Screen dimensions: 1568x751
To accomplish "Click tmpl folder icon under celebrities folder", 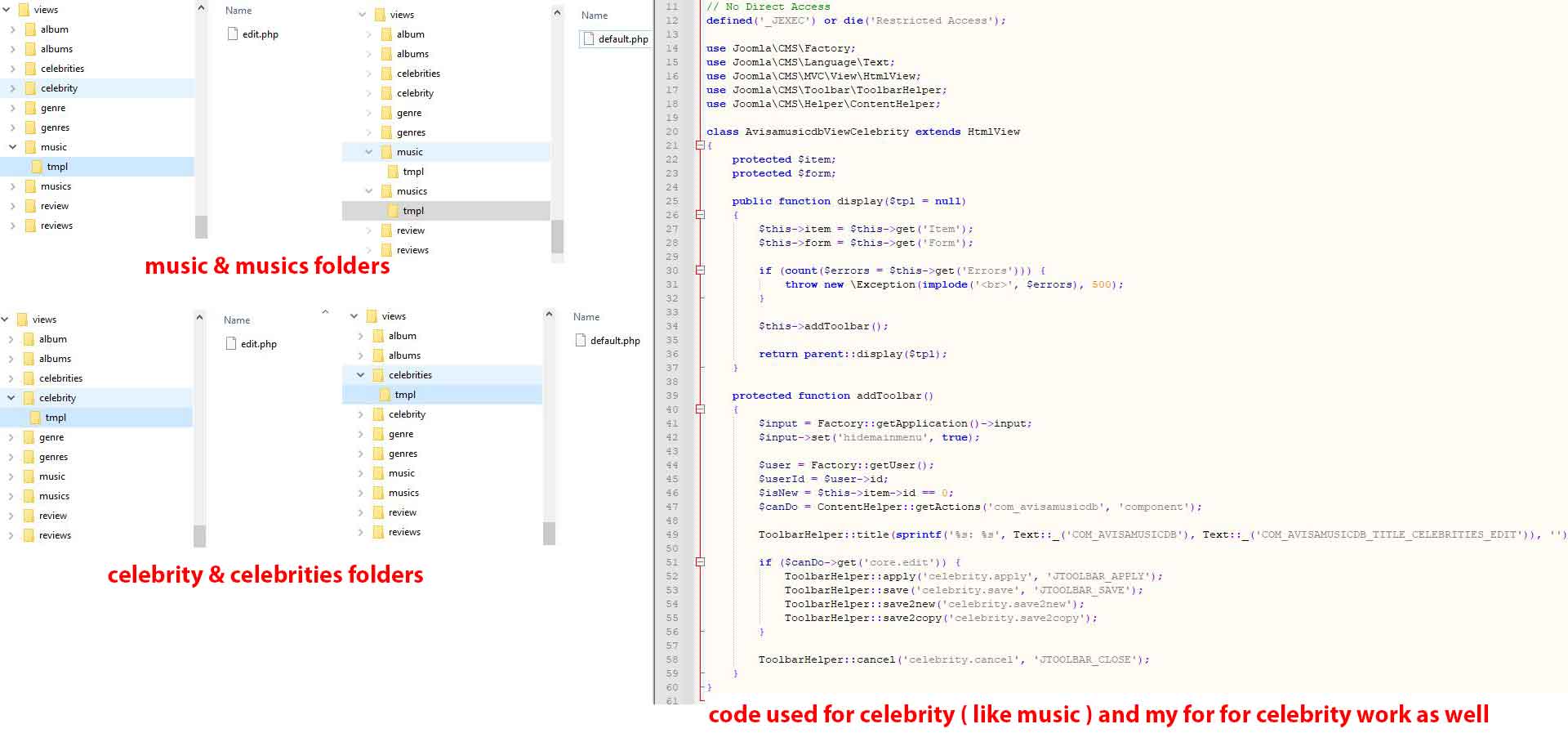I will (385, 395).
